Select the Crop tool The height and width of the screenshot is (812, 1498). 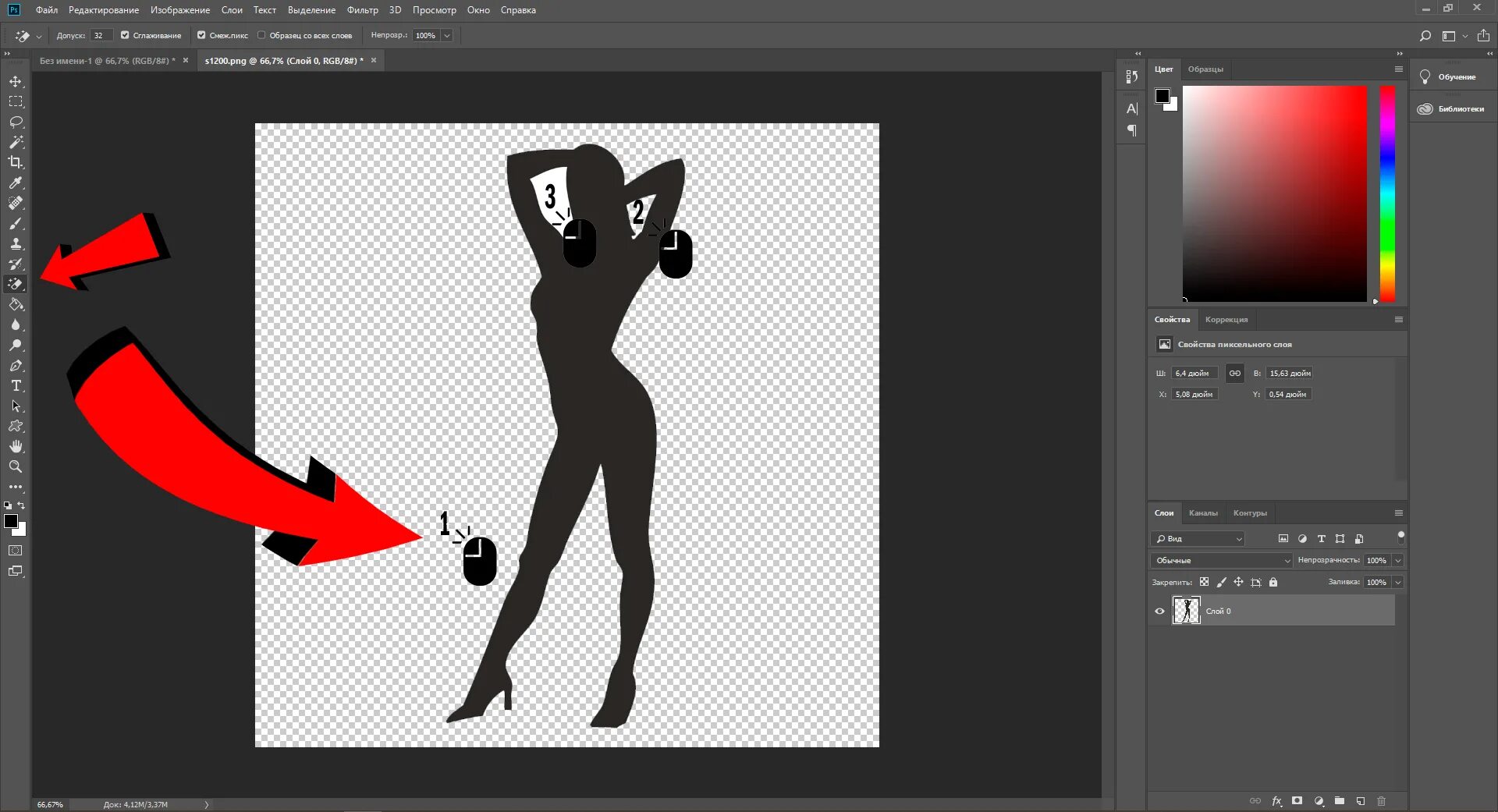click(x=16, y=163)
